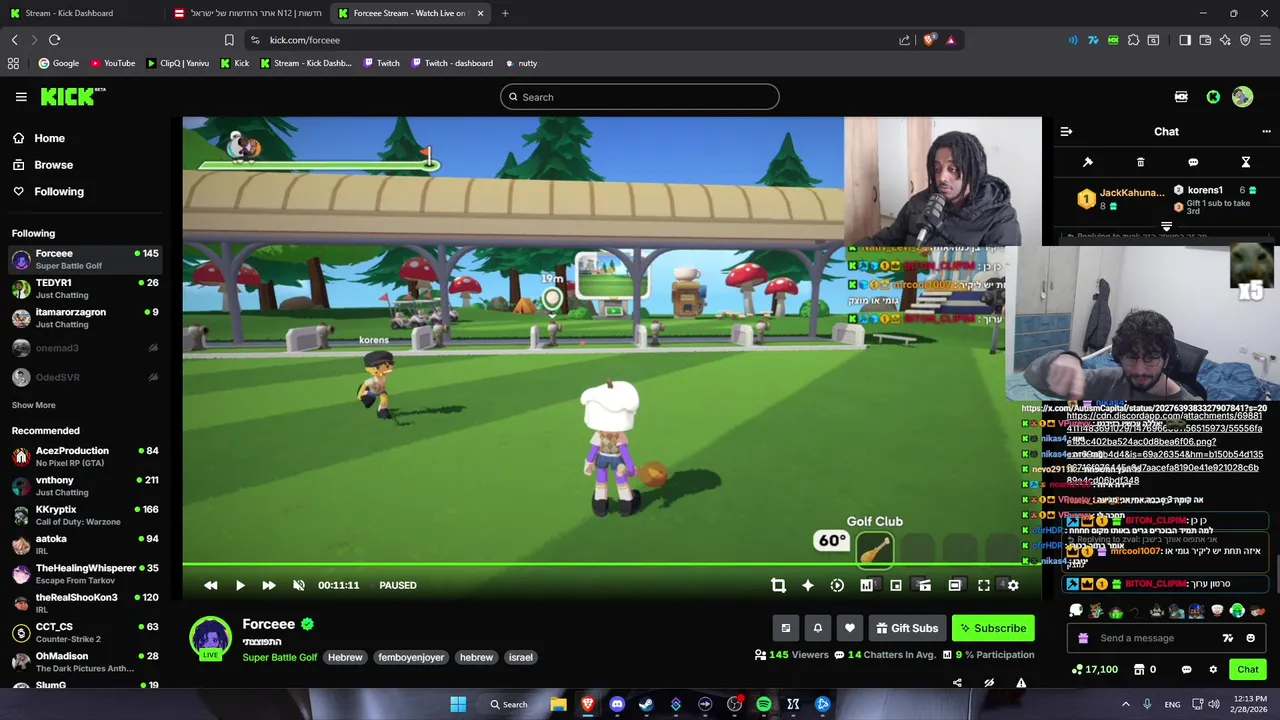Screen dimensions: 1280x720
Task: Open Spotify from the taskbar
Action: (x=764, y=704)
